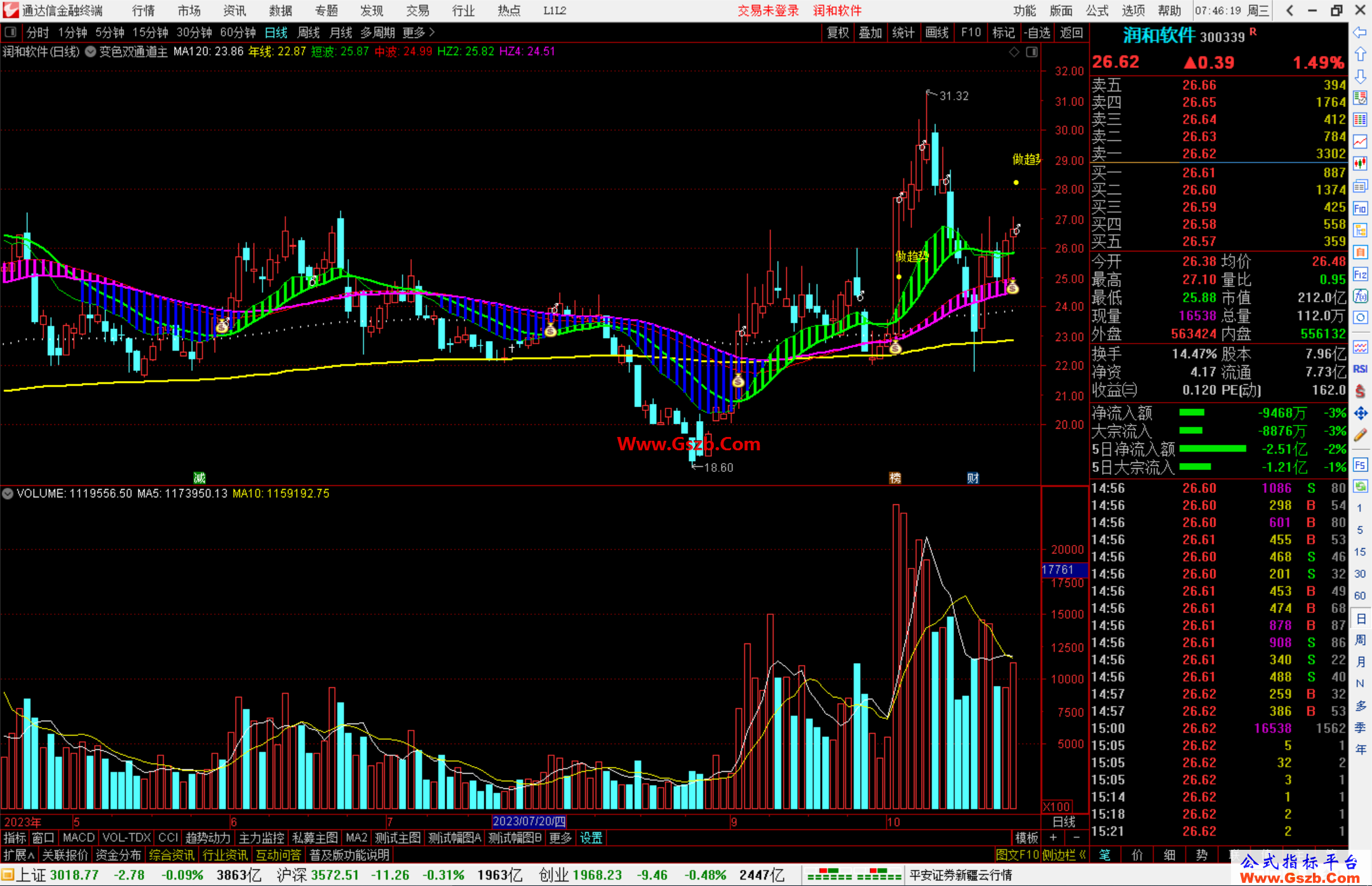The image size is (1372, 886).
Task: Click the red S with arrow icon
Action: 1360,391
